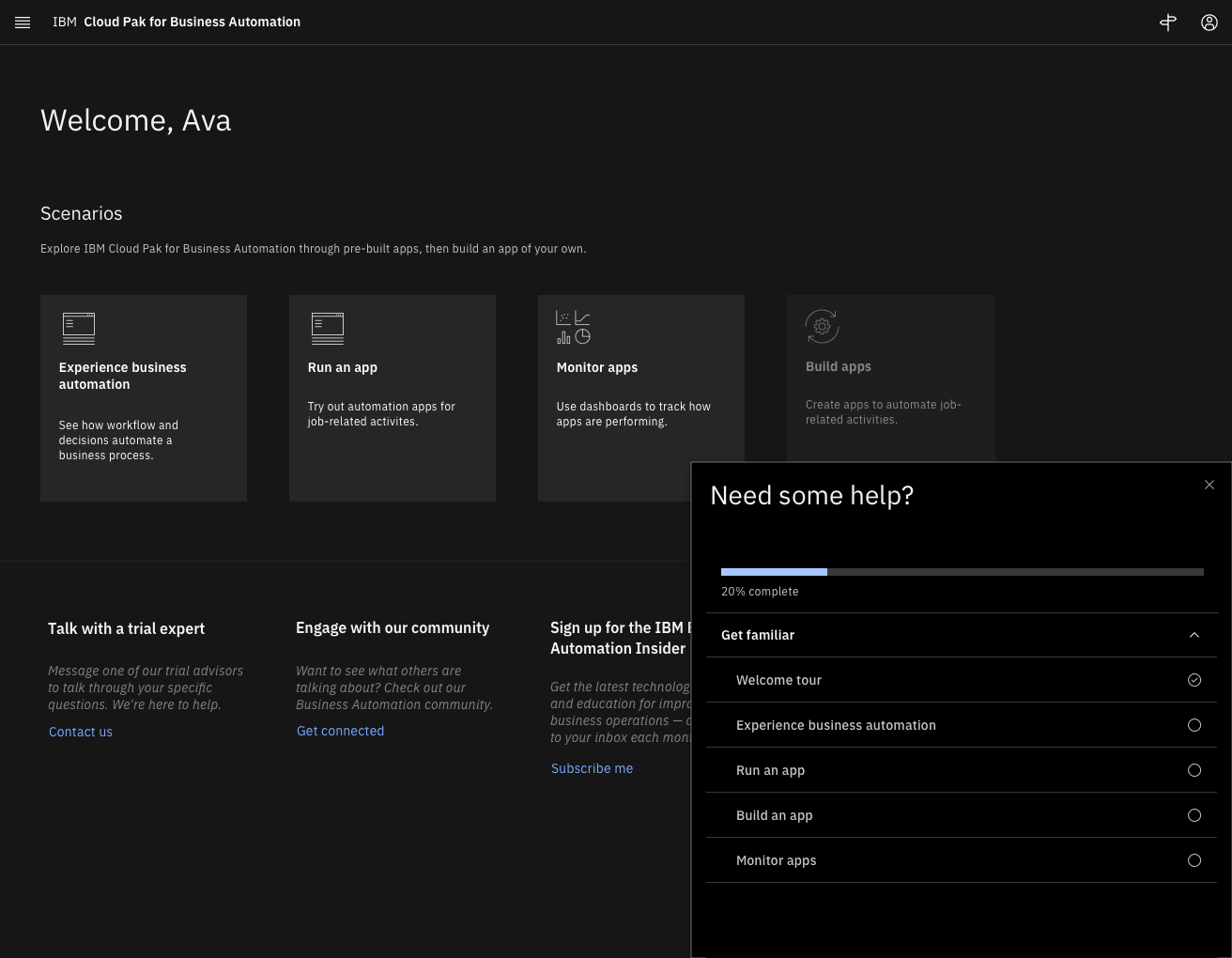Click the Engage with our community heading

[x=393, y=627]
